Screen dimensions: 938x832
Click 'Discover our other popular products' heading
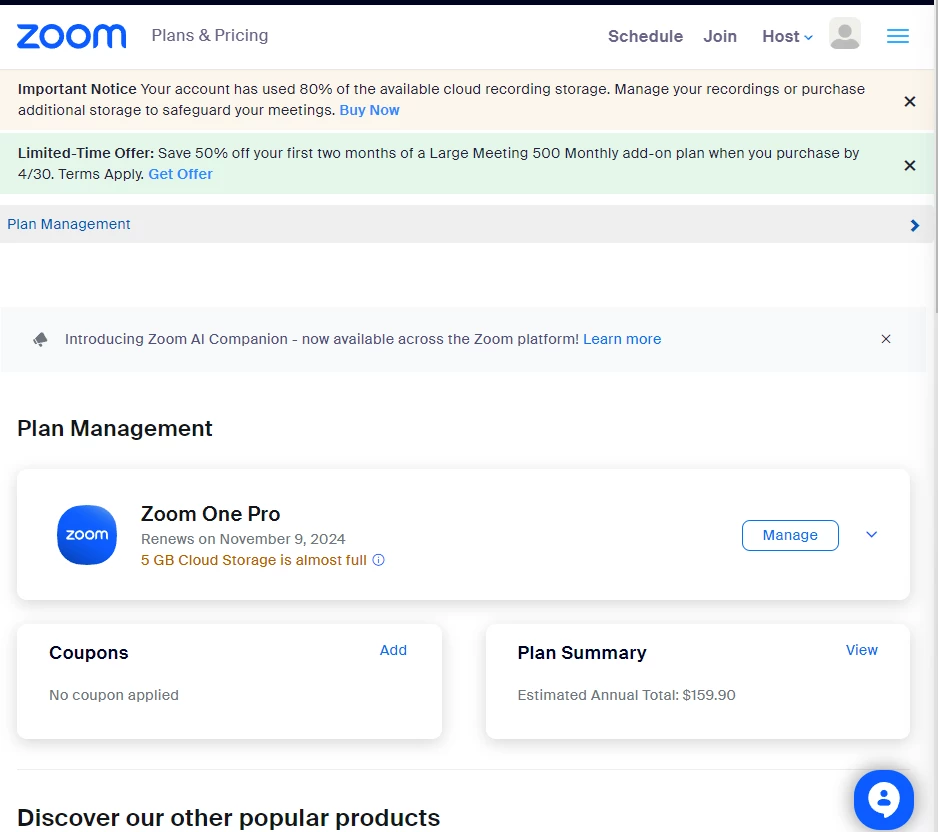(229, 818)
